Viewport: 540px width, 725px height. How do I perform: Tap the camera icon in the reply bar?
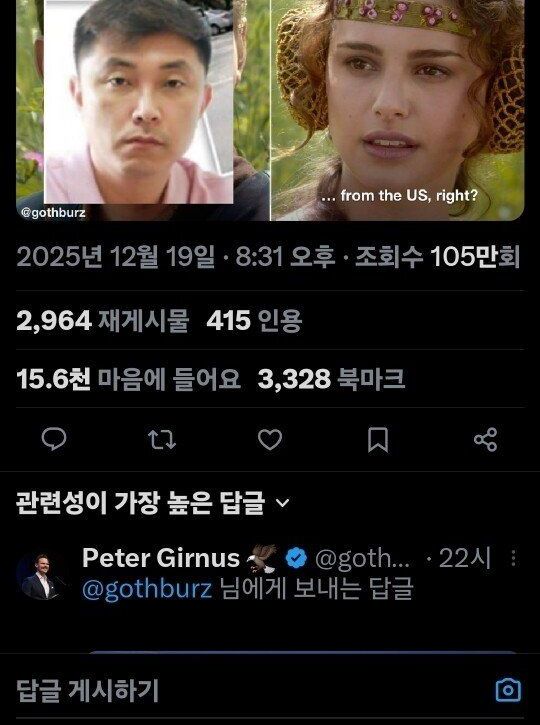point(508,690)
